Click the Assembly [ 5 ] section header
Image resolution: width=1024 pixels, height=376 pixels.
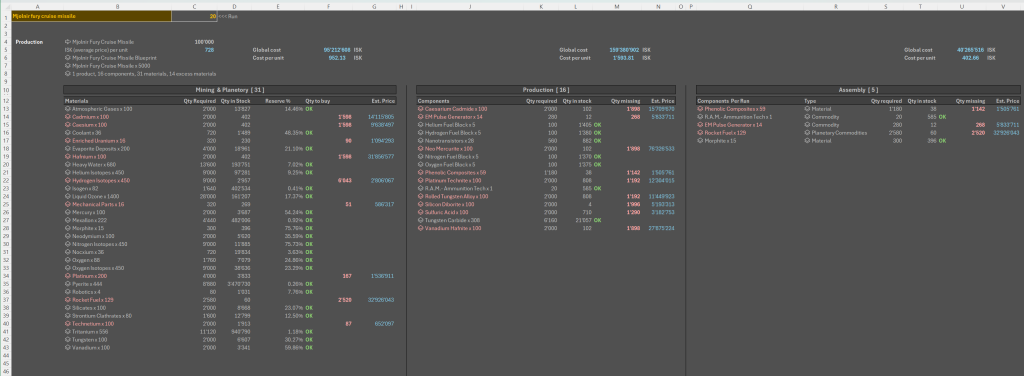pyautogui.click(x=857, y=89)
